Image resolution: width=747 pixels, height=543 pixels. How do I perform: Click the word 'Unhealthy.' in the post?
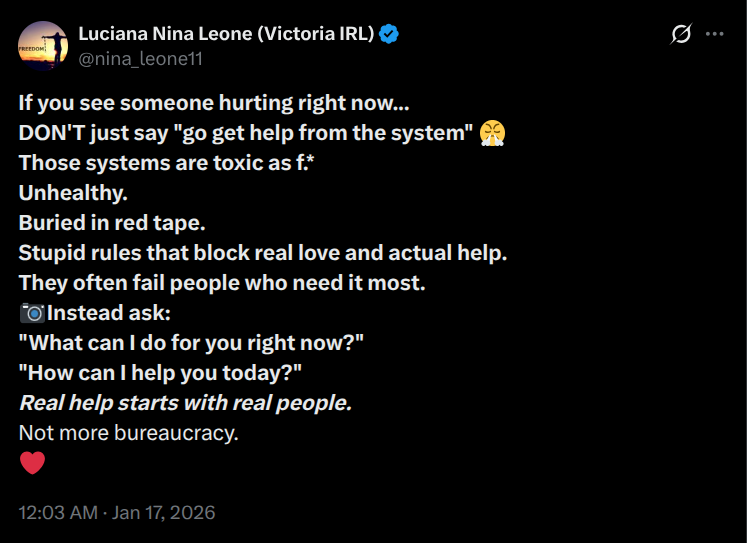73,192
